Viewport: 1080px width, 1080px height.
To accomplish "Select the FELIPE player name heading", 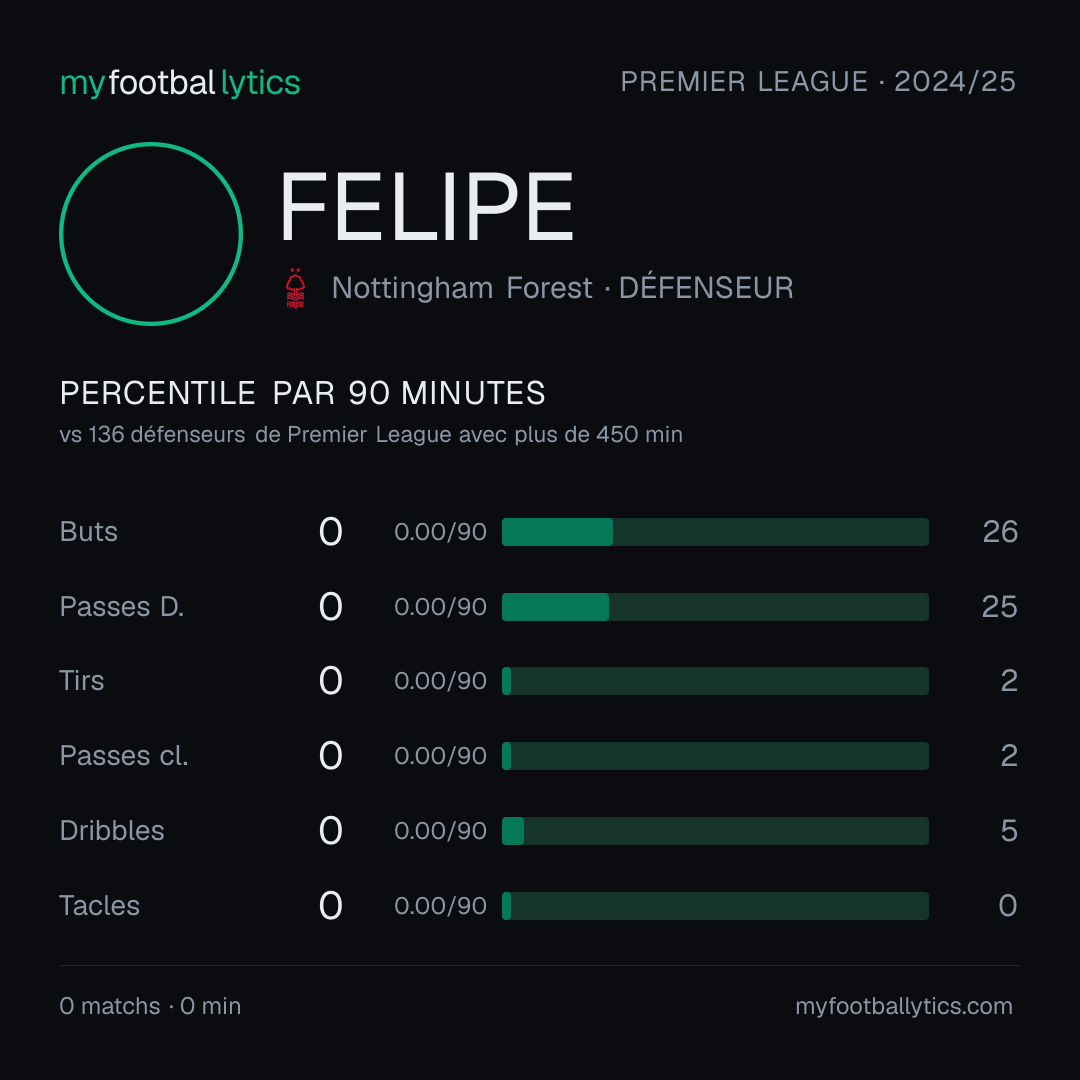I will [x=426, y=207].
